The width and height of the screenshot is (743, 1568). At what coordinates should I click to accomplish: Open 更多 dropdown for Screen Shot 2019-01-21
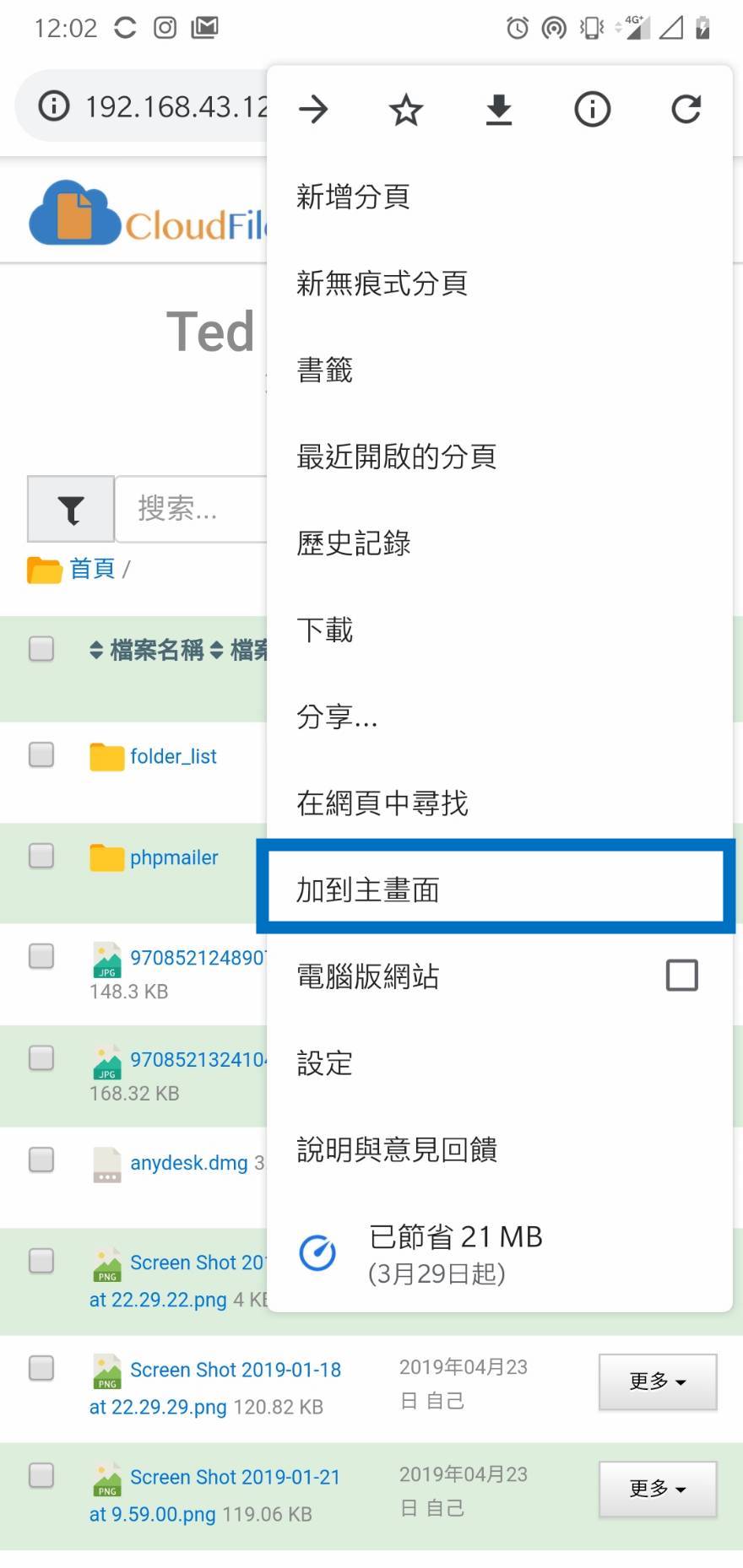657,1489
